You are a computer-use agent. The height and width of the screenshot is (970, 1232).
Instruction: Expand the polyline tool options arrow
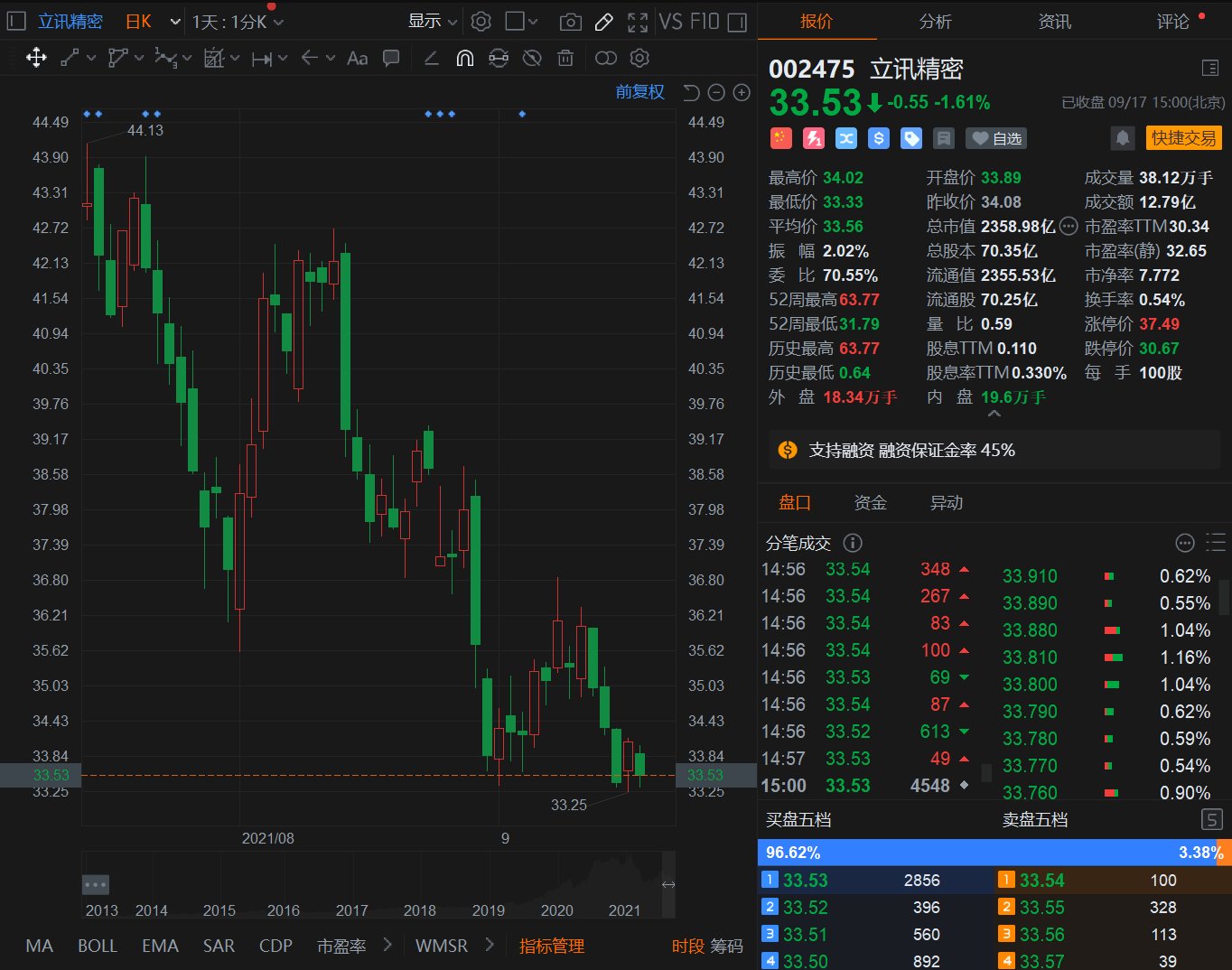point(139,59)
